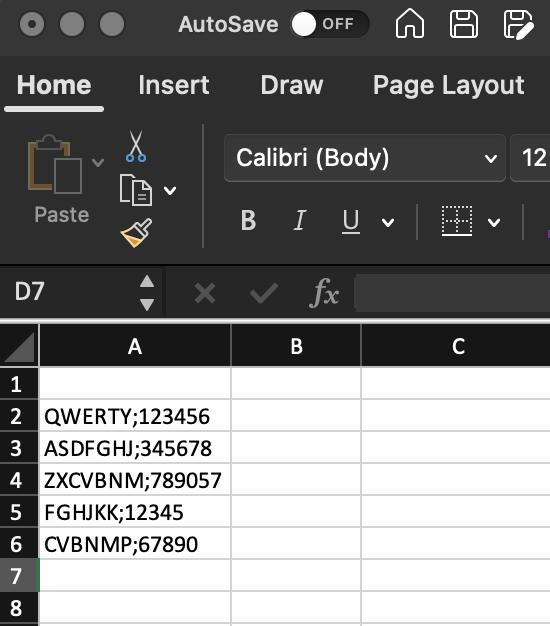Open the Underline style dropdown arrow
This screenshot has width=550, height=626.
coord(388,222)
